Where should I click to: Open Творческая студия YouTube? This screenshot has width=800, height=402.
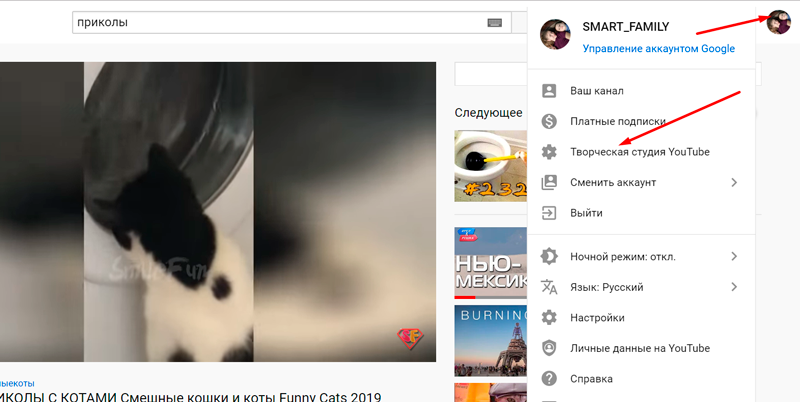pyautogui.click(x=640, y=152)
